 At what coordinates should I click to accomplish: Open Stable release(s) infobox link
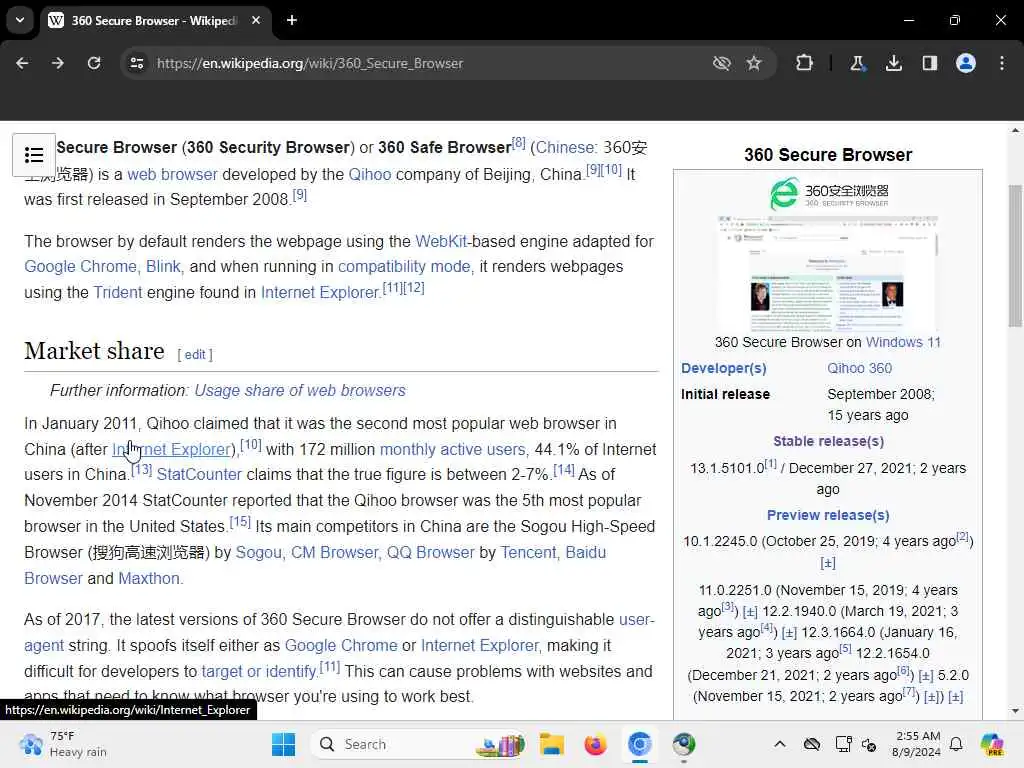tap(828, 441)
